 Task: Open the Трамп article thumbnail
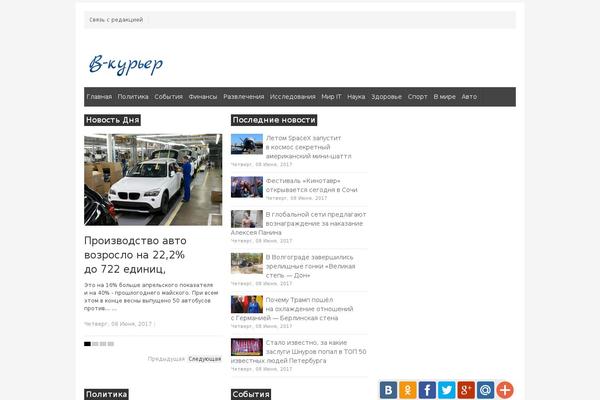(247, 304)
